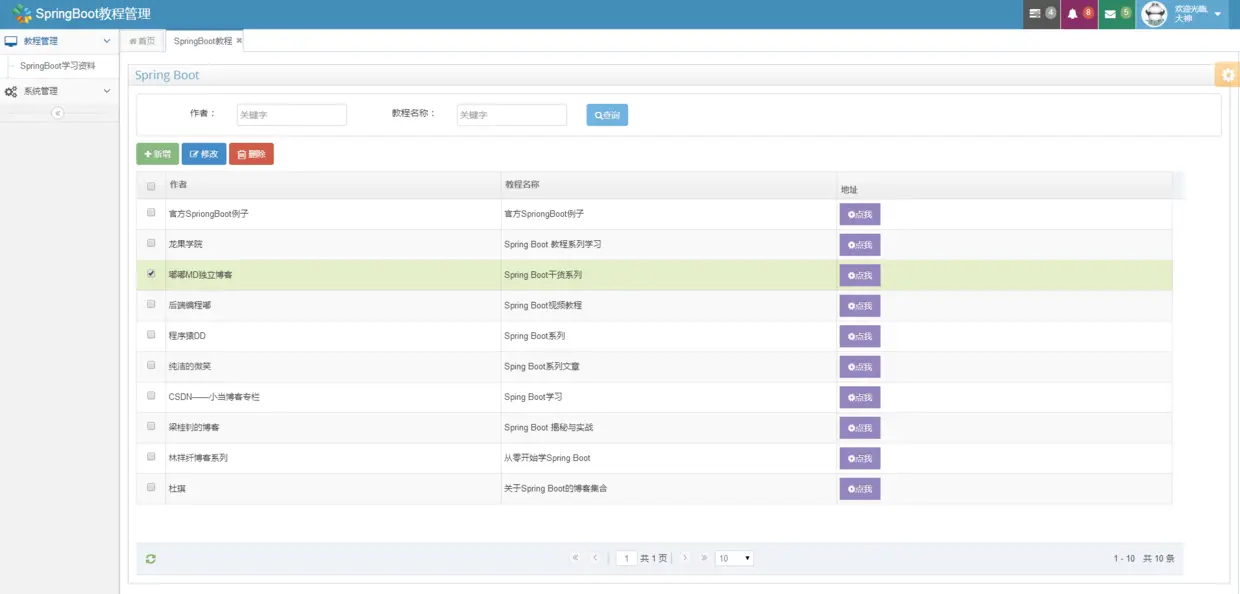Screen dimensions: 1240x594
Task: Check the 后端编程嘟 row checkbox
Action: [151, 304]
